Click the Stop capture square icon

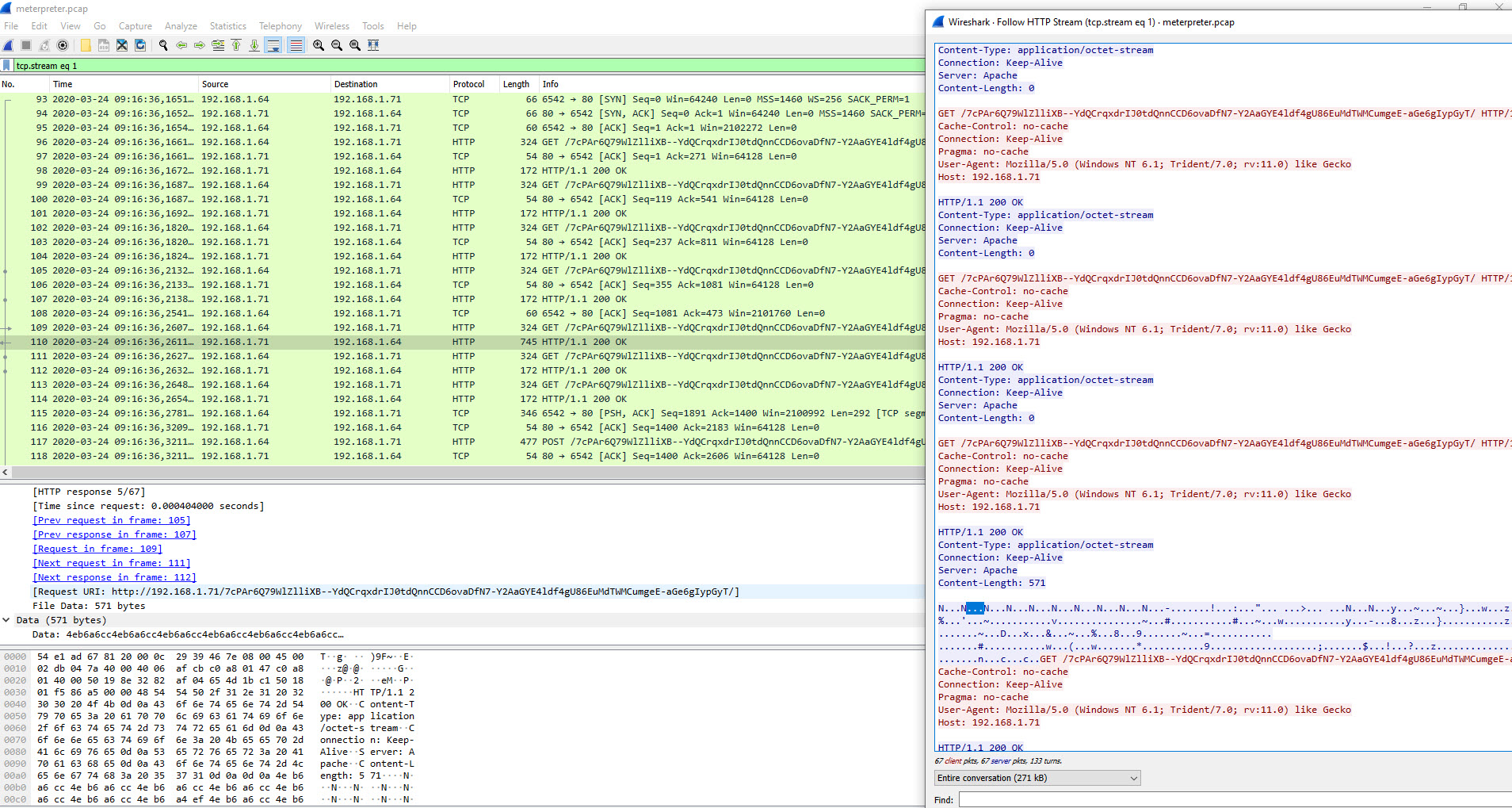(x=26, y=45)
